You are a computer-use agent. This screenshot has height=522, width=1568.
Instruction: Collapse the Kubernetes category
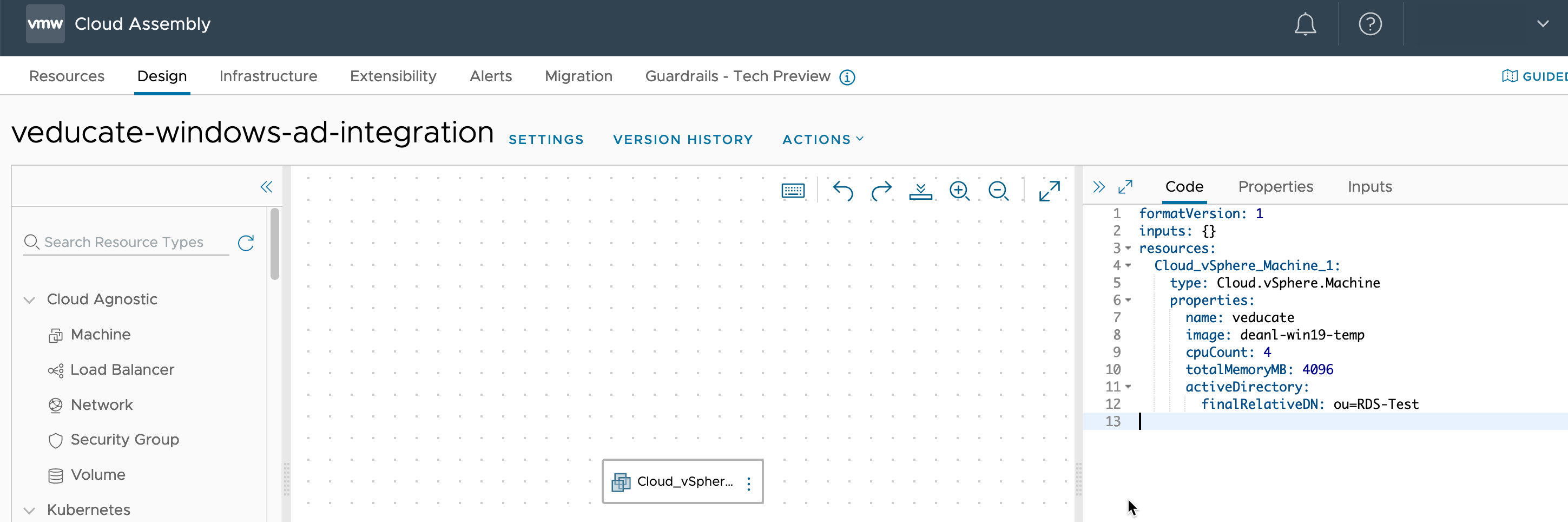[x=29, y=511]
